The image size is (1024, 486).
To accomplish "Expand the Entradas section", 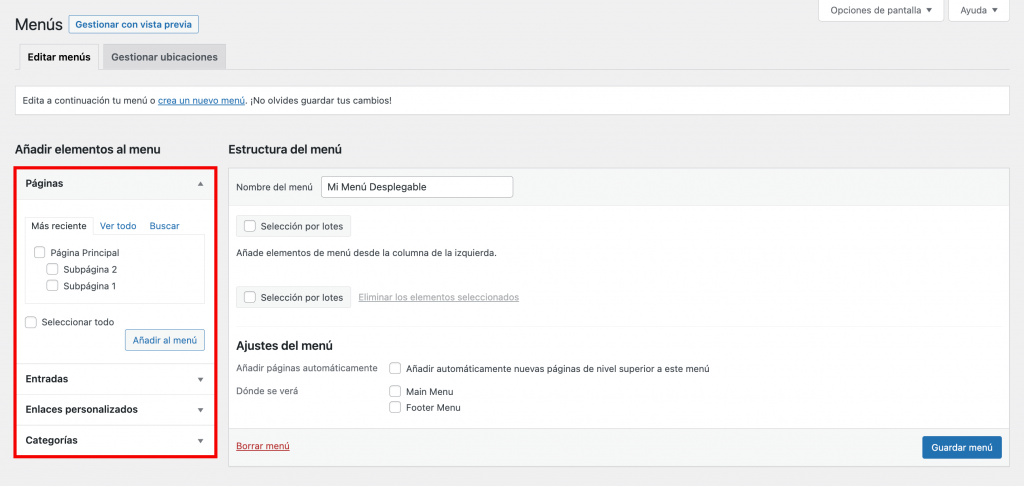I will [200, 379].
